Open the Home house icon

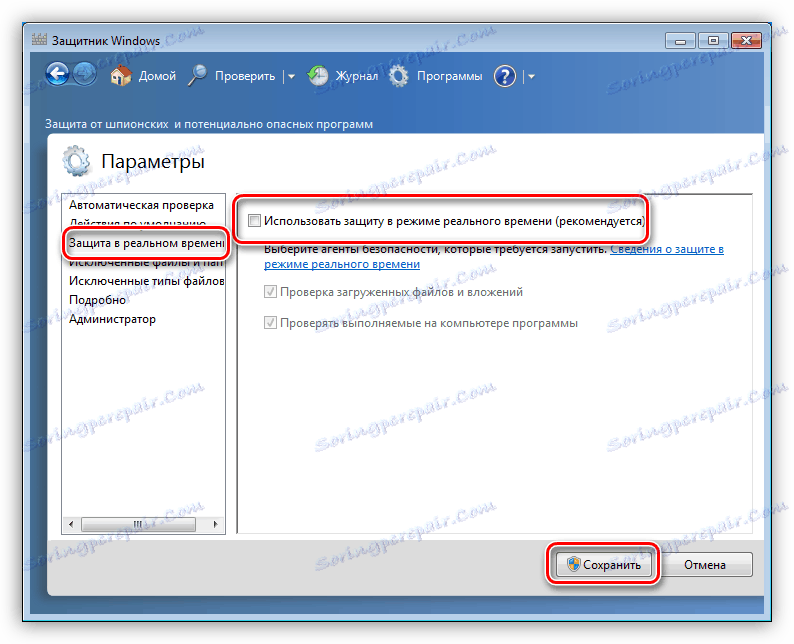pyautogui.click(x=122, y=76)
